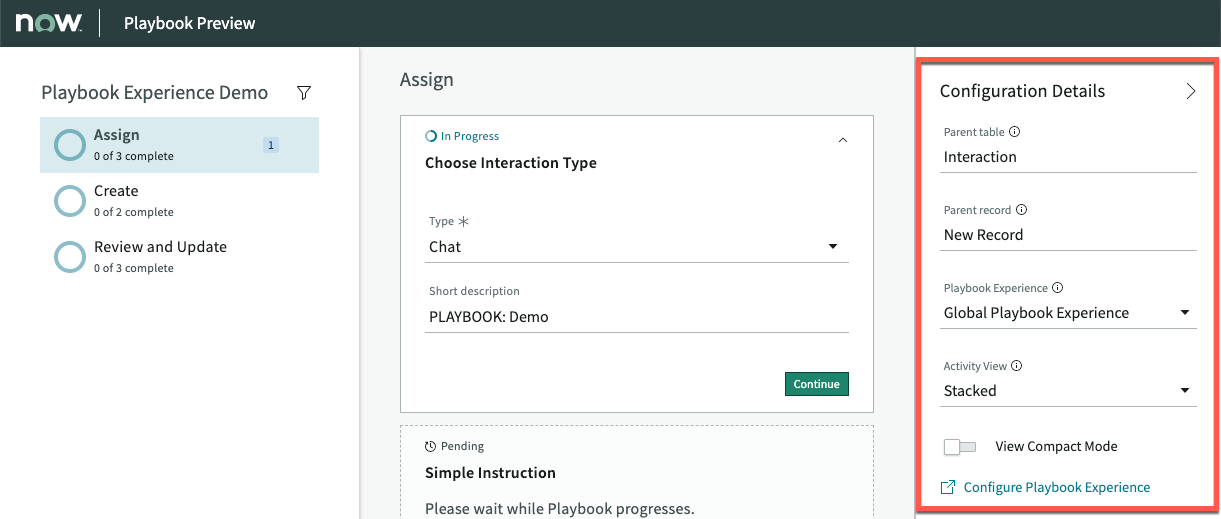Screen dimensions: 1221x519
Task: Click the '0 of 2 complete' text under Create
Action: (x=134, y=212)
